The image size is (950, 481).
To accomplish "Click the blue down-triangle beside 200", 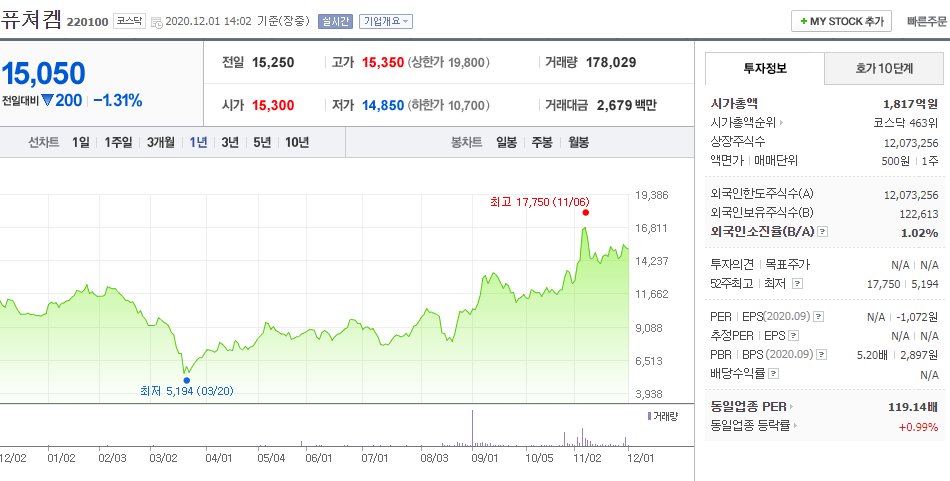I will pos(47,101).
